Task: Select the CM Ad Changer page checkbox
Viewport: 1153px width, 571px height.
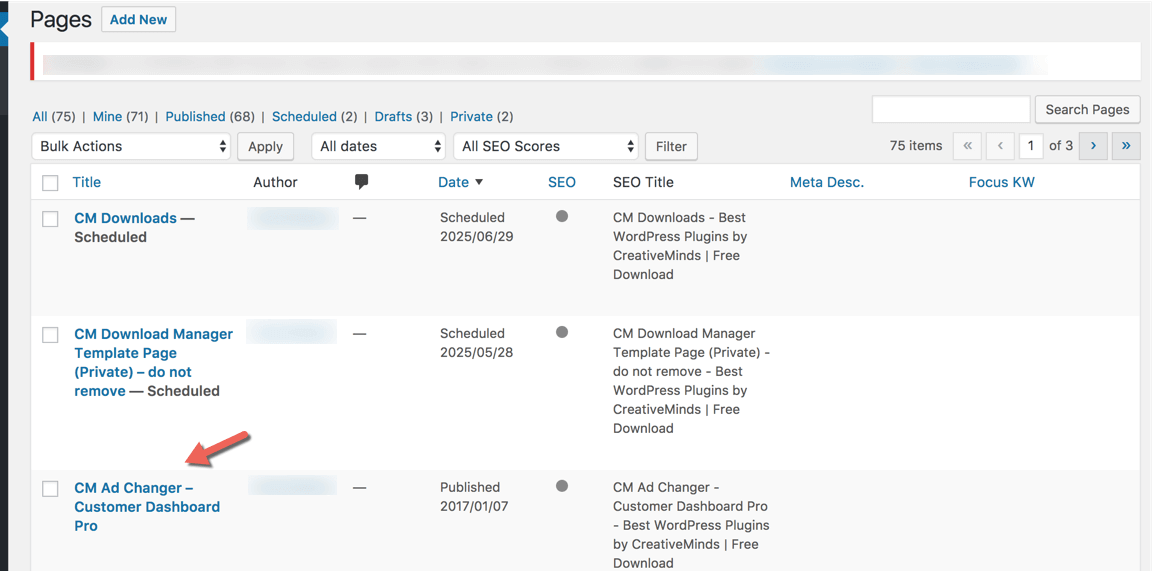Action: click(50, 489)
